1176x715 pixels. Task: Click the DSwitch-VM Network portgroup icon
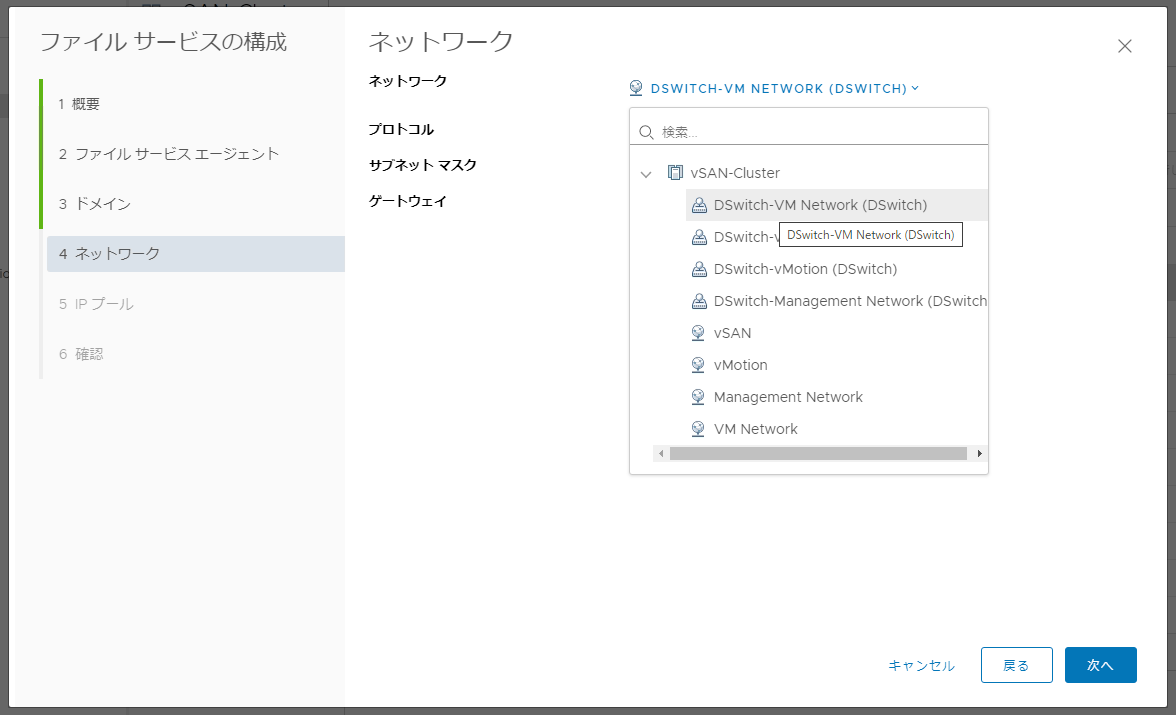click(699, 205)
